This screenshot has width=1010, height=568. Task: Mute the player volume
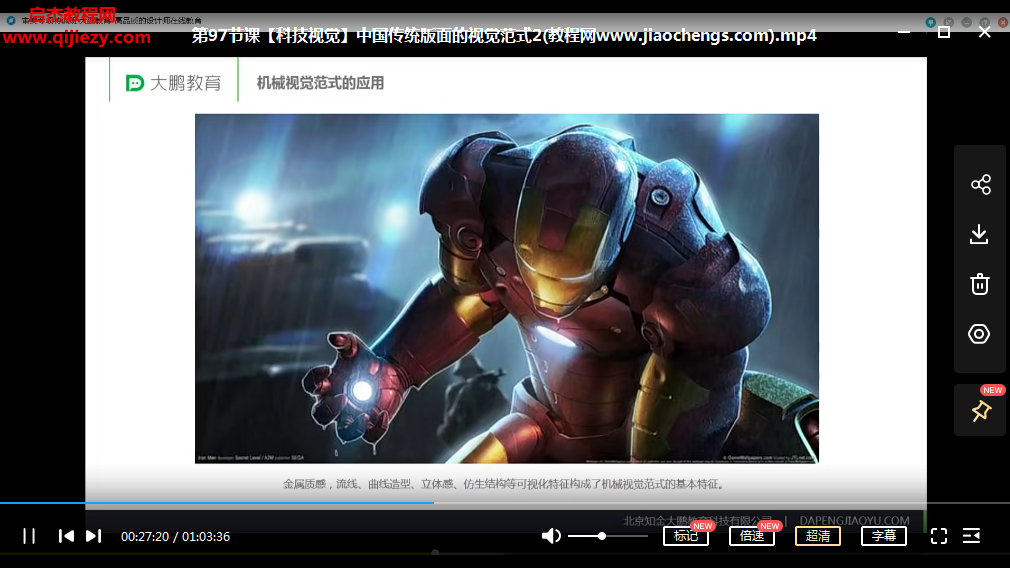click(x=551, y=536)
